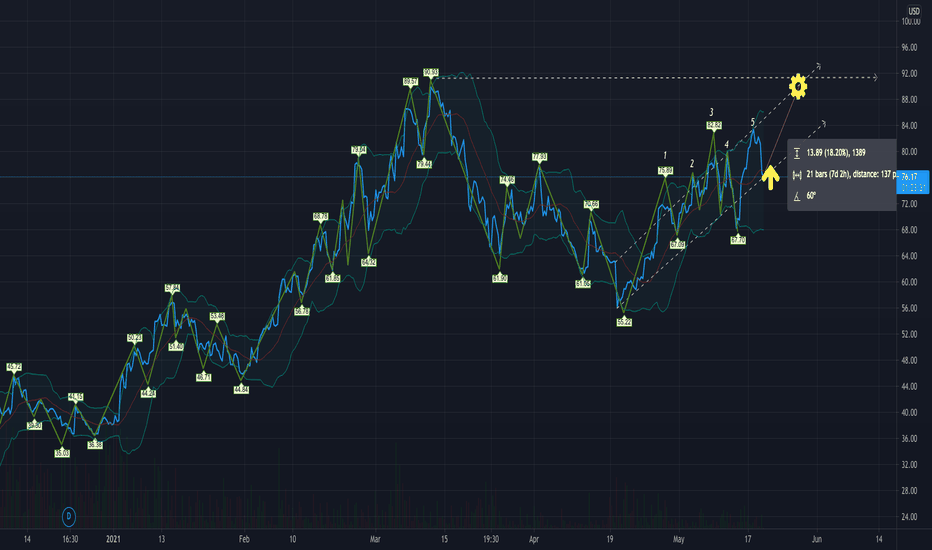The image size is (932, 550).
Task: Select wave label 3 text
Action: 711,112
